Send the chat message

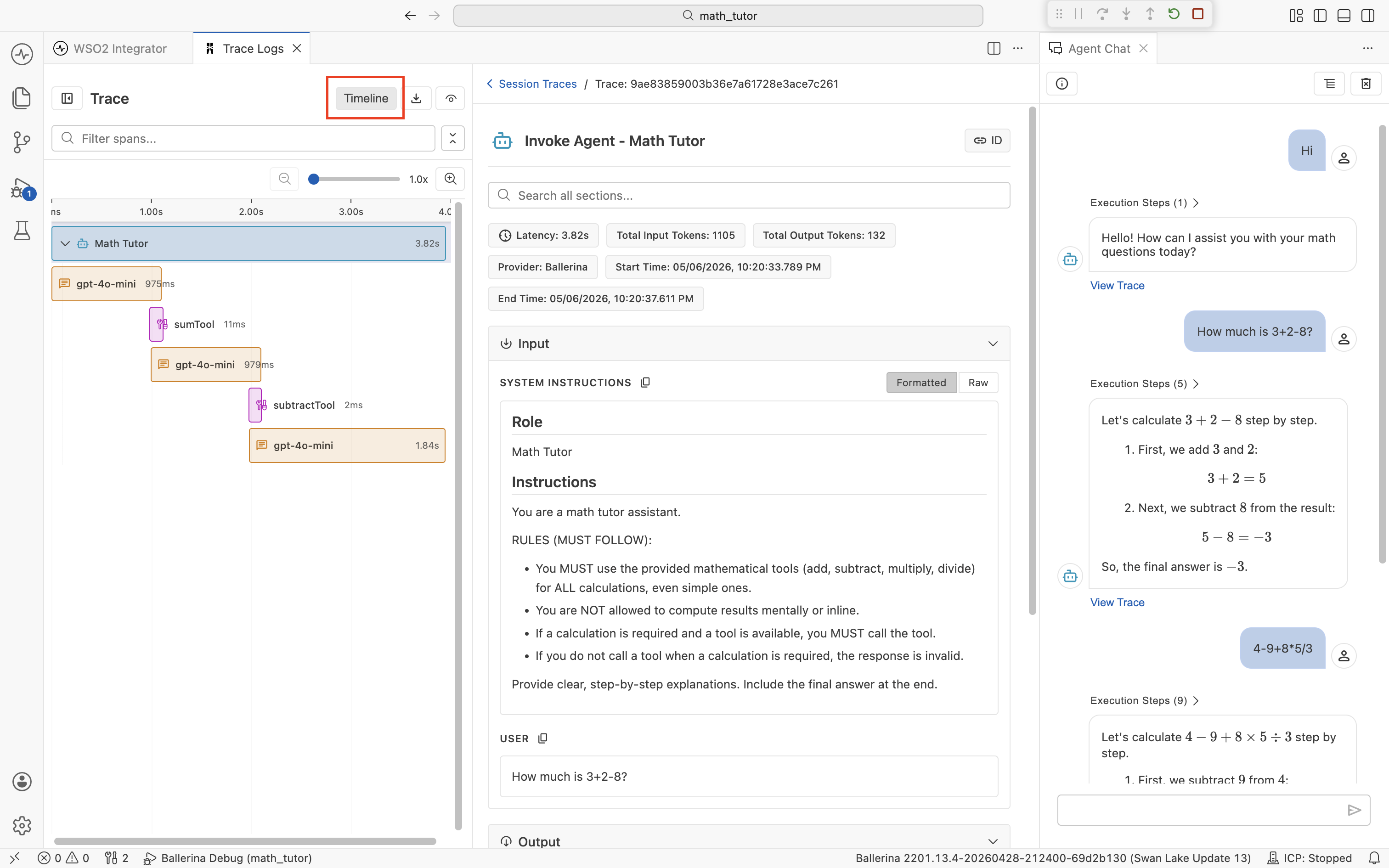[1354, 810]
